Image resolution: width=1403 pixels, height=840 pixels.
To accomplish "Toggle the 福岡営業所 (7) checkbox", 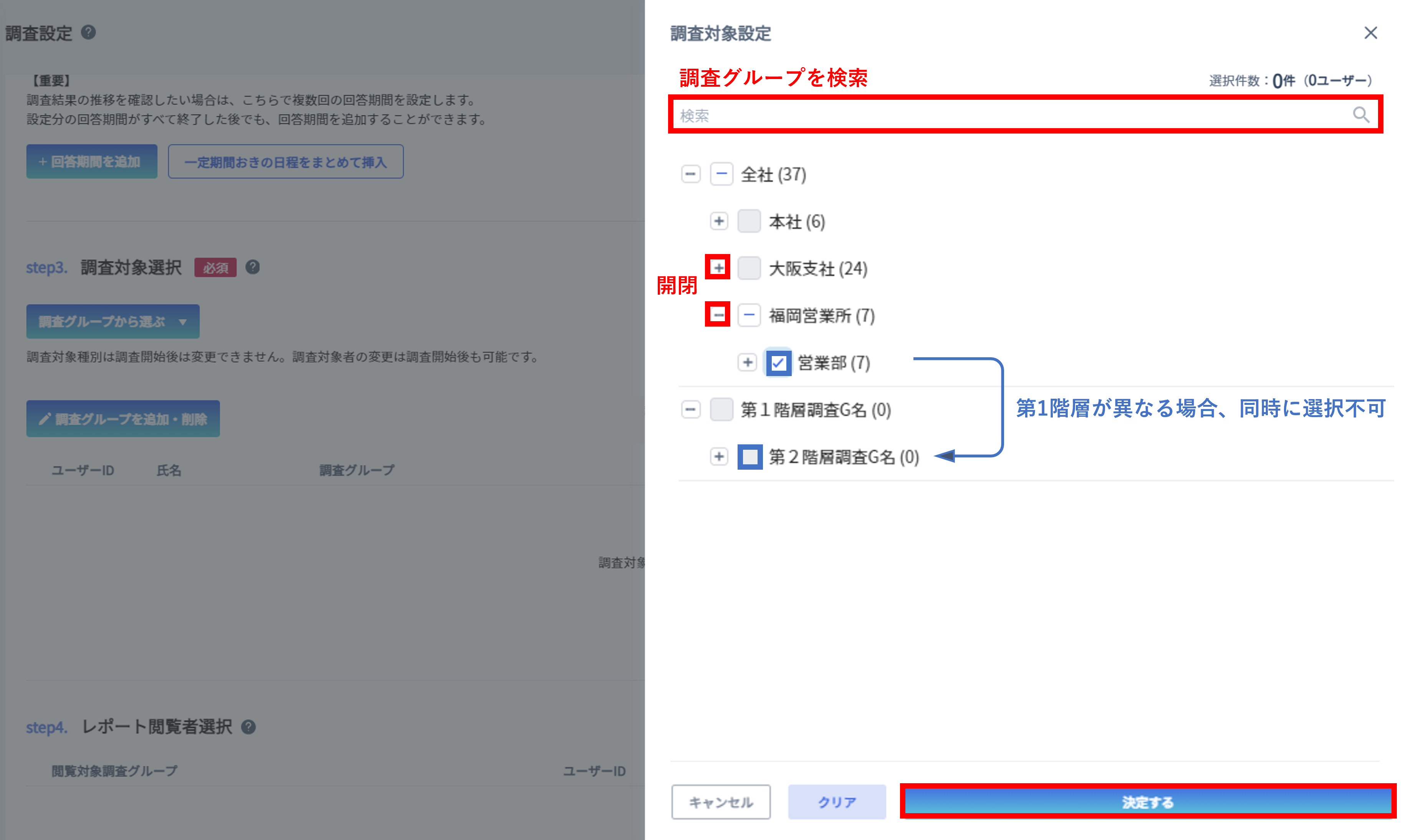I will click(x=749, y=315).
